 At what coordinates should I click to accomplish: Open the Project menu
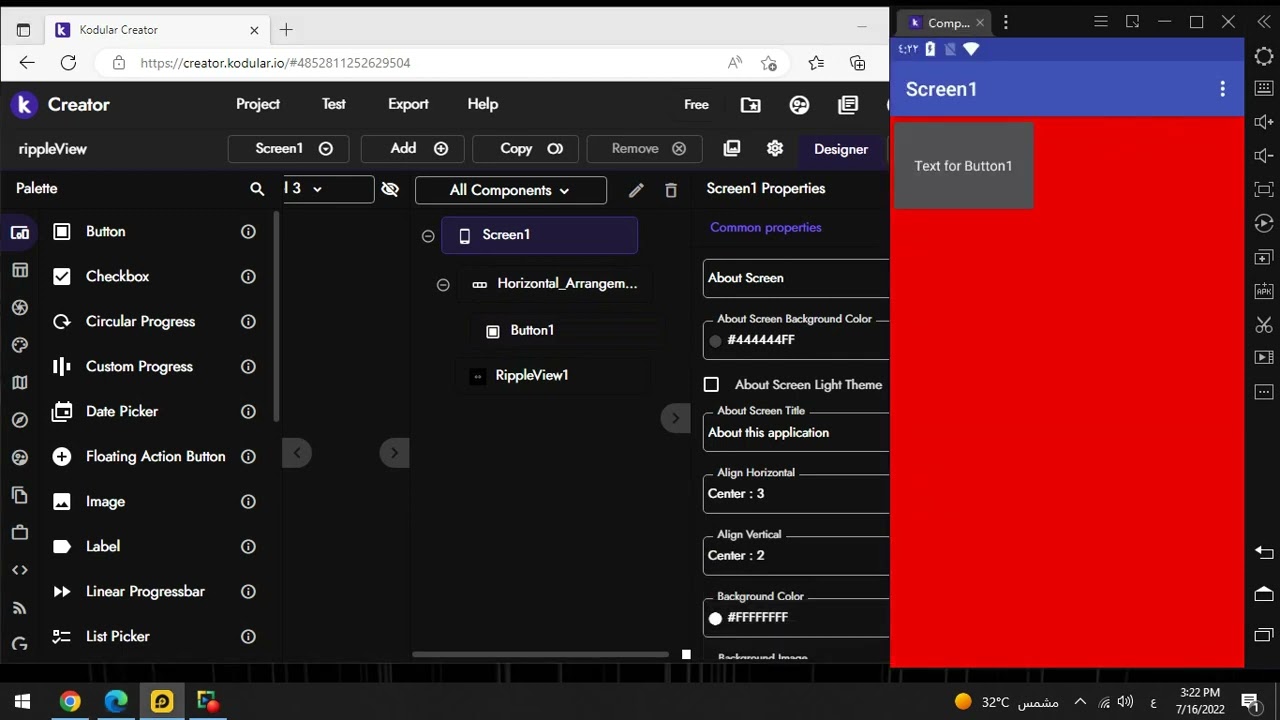pos(257,104)
